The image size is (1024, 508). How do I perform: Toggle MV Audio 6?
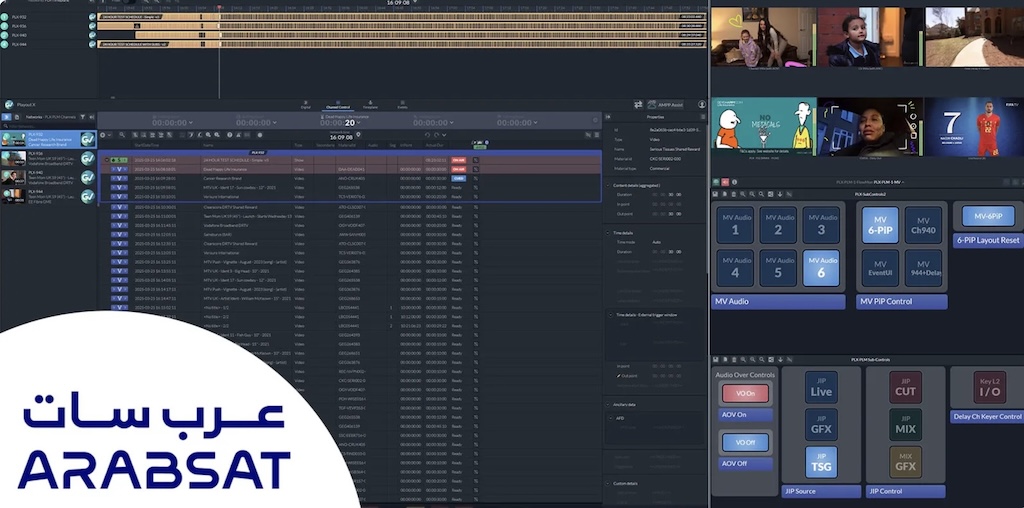click(x=821, y=268)
